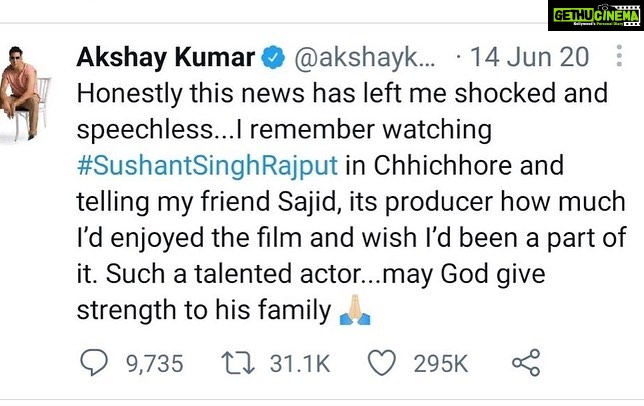Open the share icon for this tweet
Image resolution: width=644 pixels, height=406 pixels.
point(526,363)
